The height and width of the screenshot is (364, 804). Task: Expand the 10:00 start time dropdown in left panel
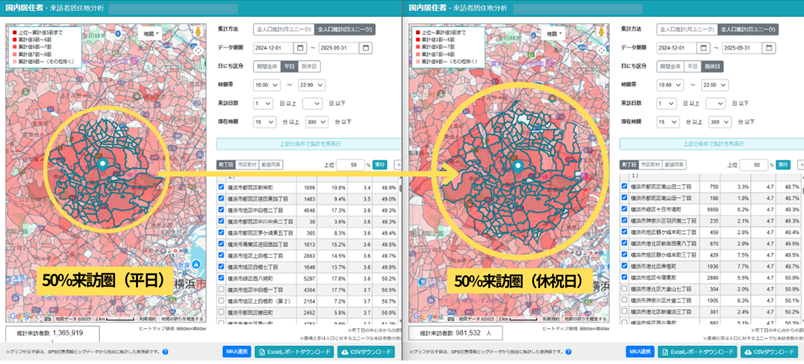tap(267, 85)
